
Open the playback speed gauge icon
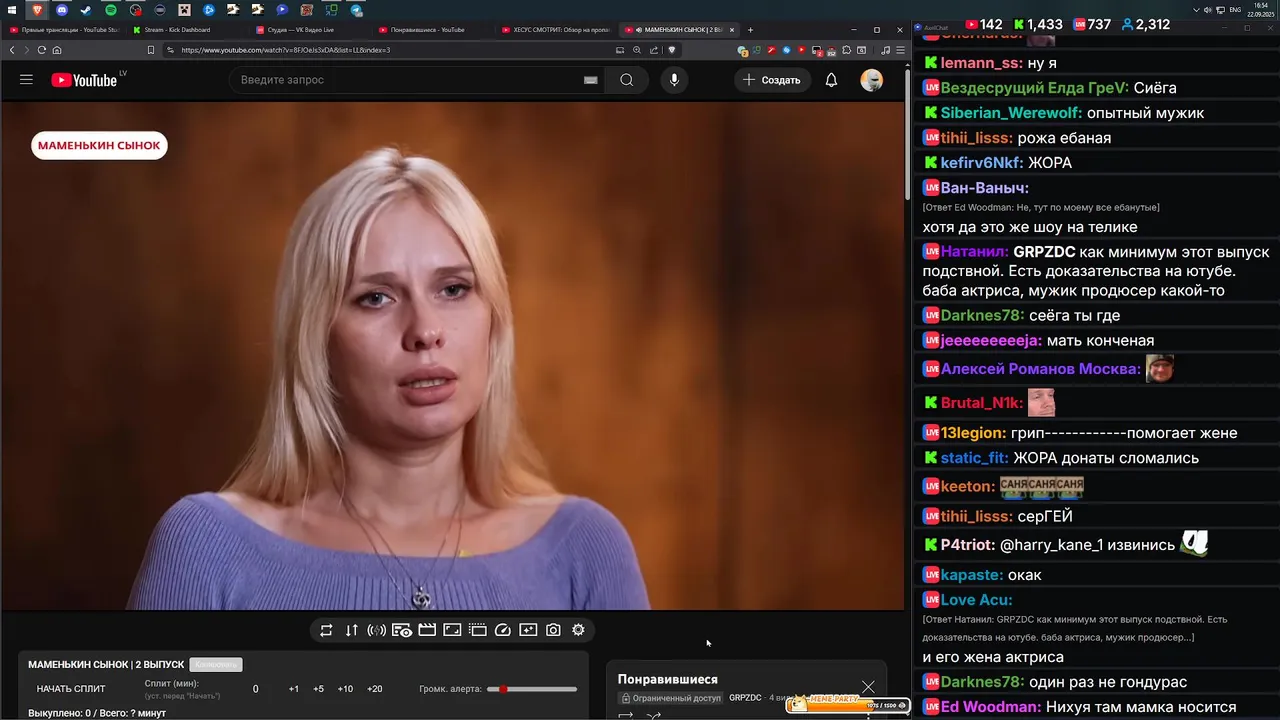[503, 630]
